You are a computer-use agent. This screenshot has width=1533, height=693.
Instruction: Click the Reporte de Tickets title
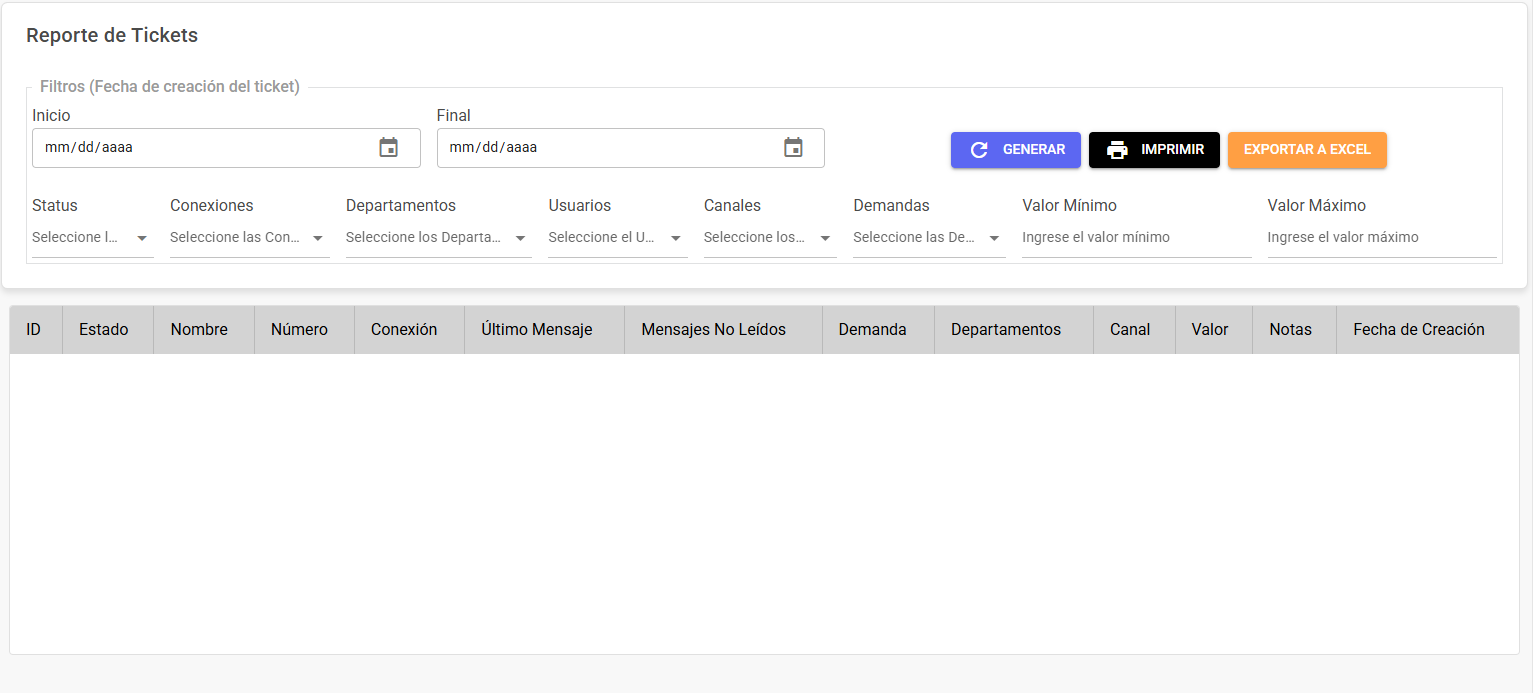112,36
